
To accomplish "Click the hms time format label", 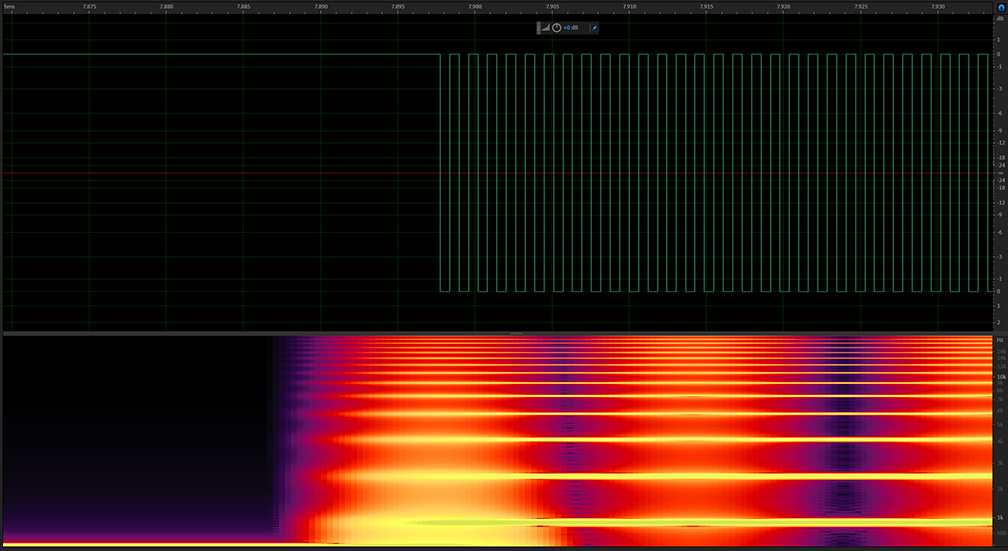I will (x=9, y=6).
